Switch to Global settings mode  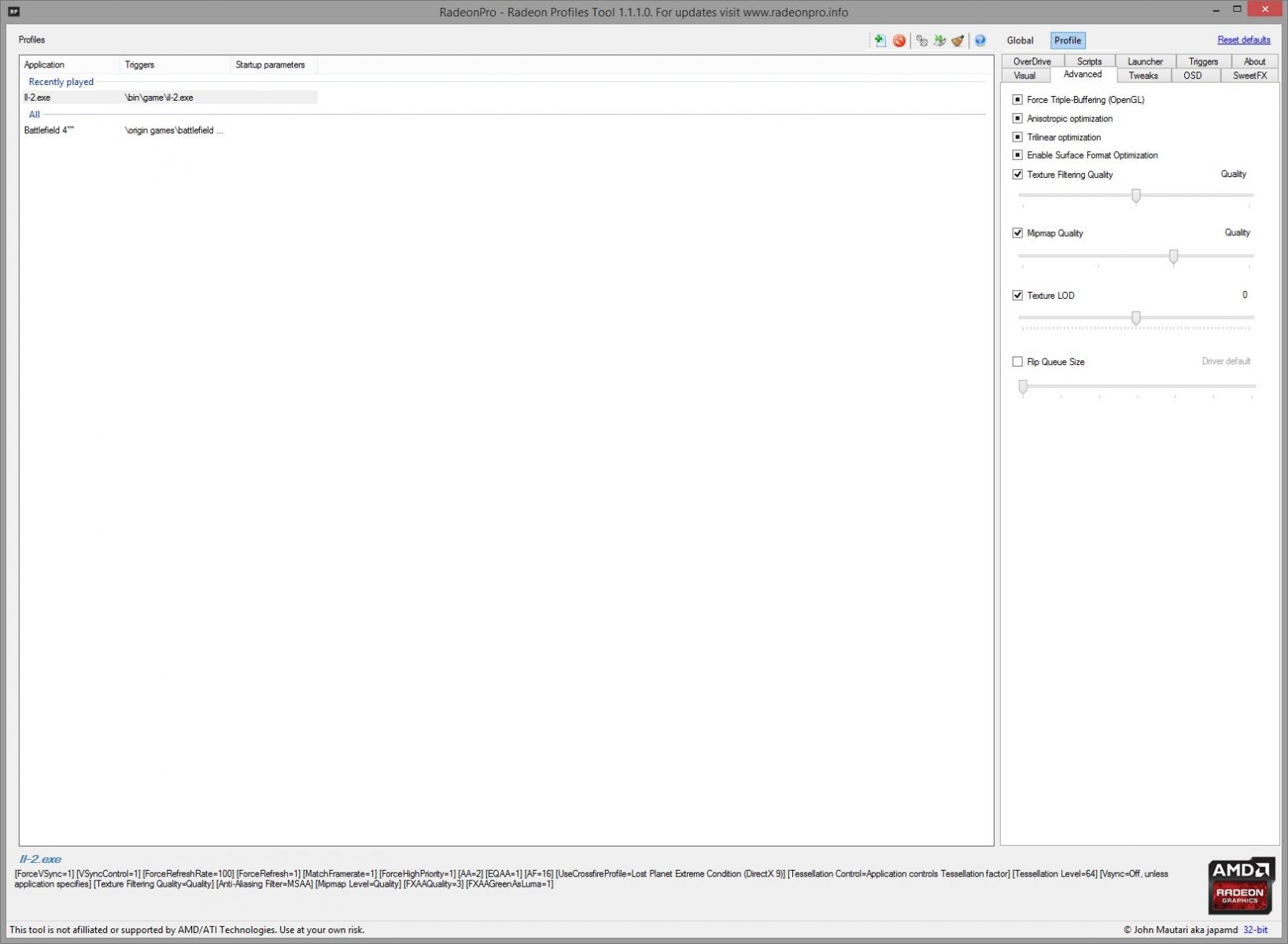(1020, 40)
